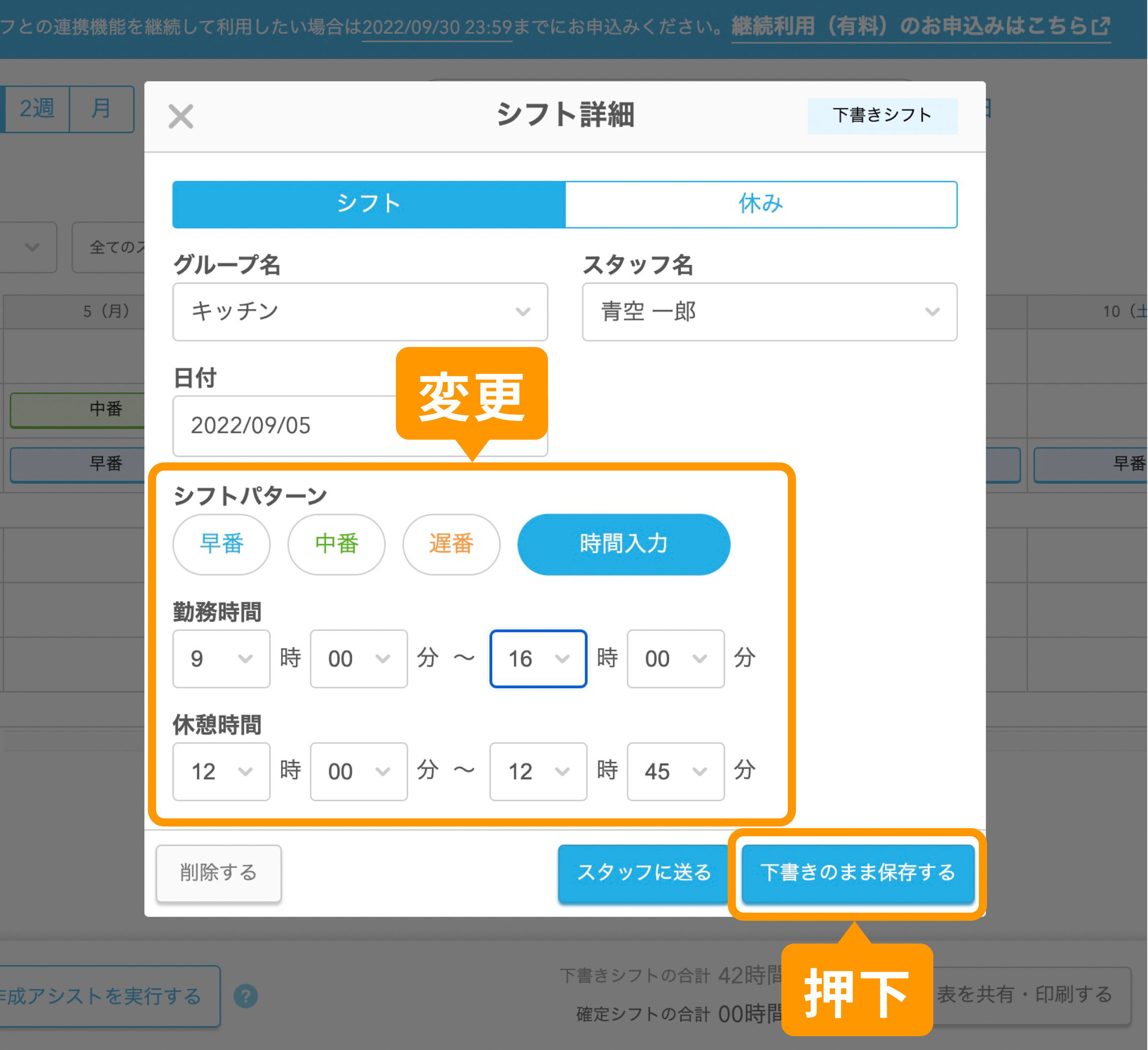Open the スタッフ名 dropdown showing 青空 一郎
Viewport: 1148px width, 1050px height.
[x=769, y=312]
